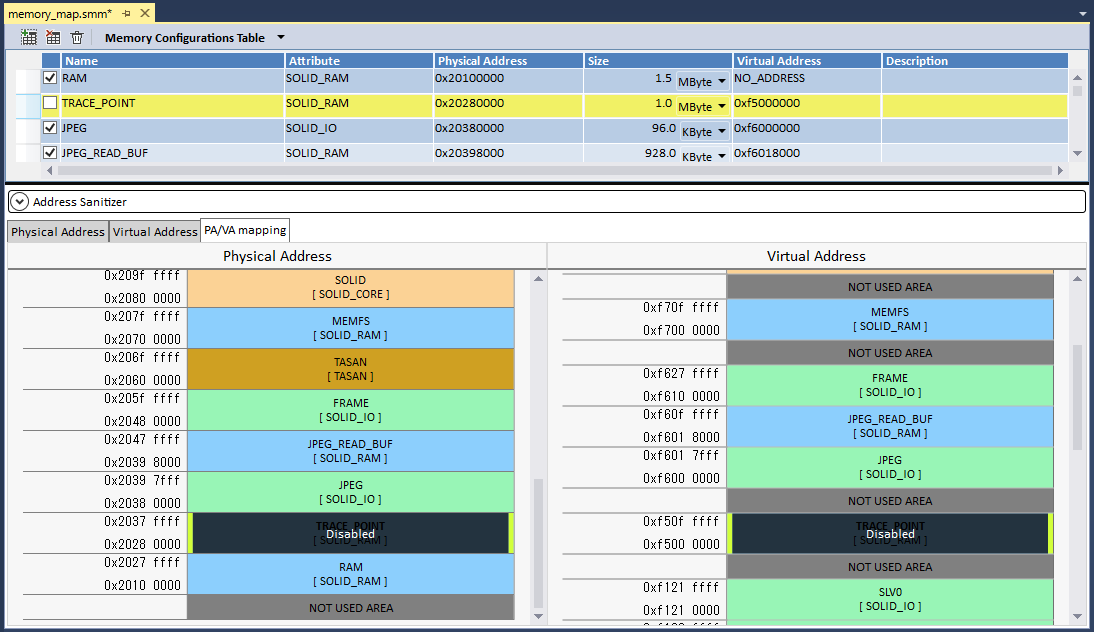Image resolution: width=1094 pixels, height=632 pixels.
Task: Click up arrow of Virtual Address map scrollbar
Action: coord(1077,278)
